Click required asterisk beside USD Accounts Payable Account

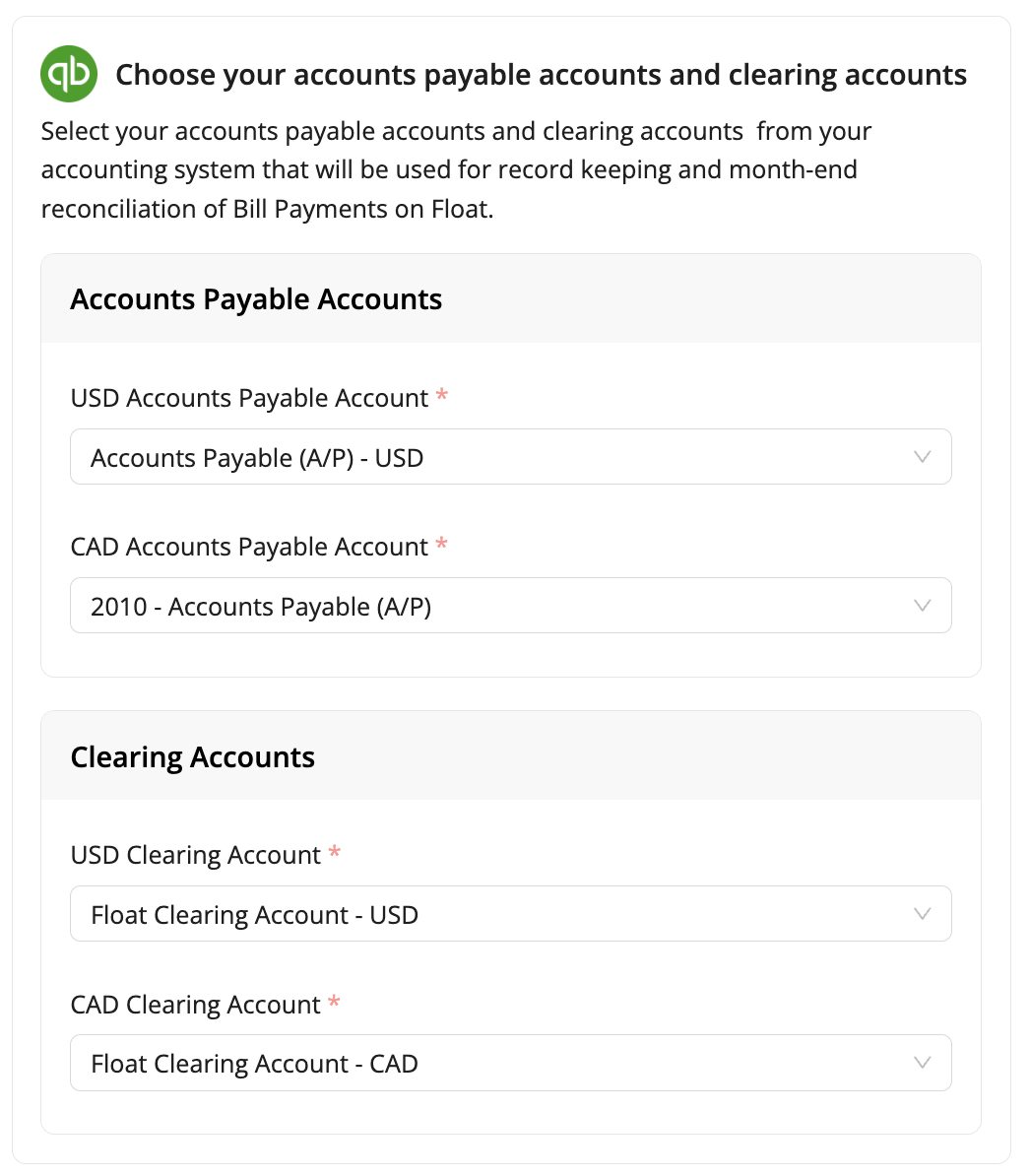pos(441,395)
